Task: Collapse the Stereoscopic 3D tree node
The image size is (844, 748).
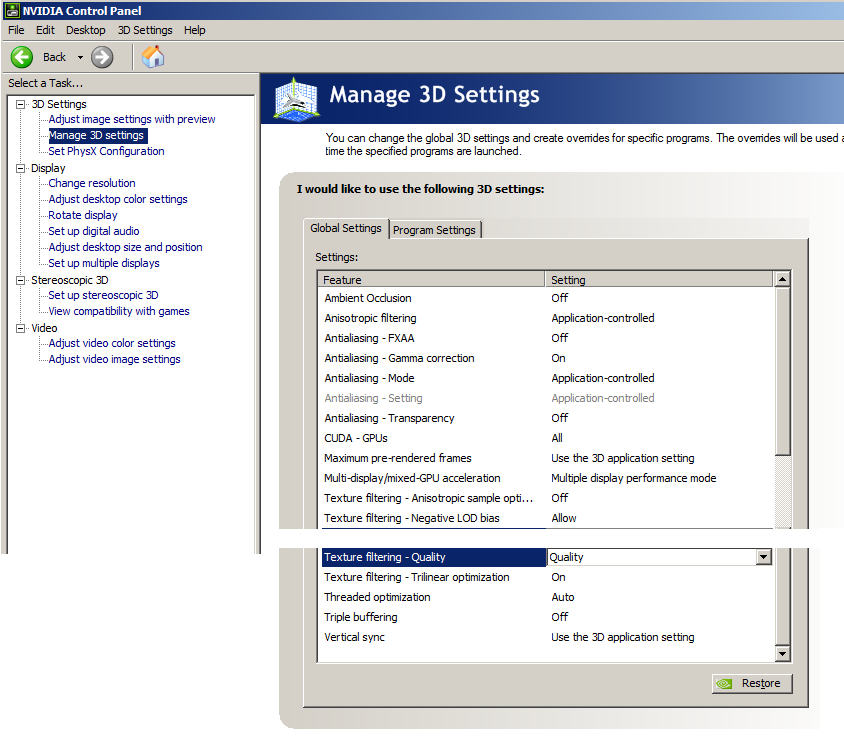Action: click(21, 280)
